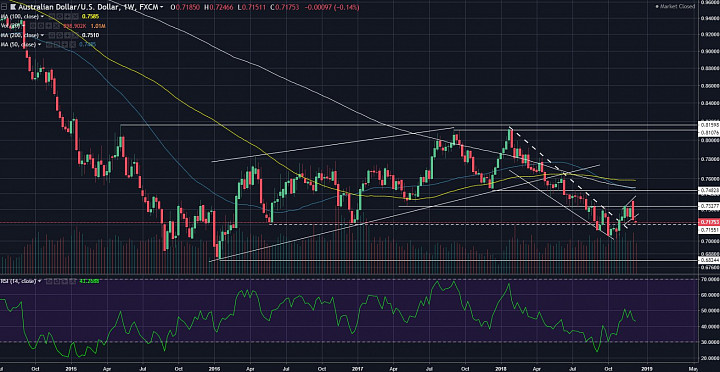
Task: Collapse the chart legend box icon
Action: click(x=4, y=7)
